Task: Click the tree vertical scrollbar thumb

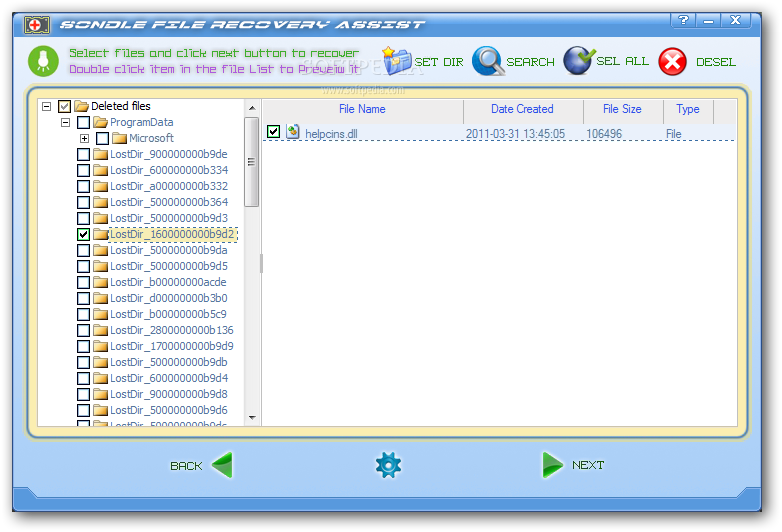Action: point(252,162)
